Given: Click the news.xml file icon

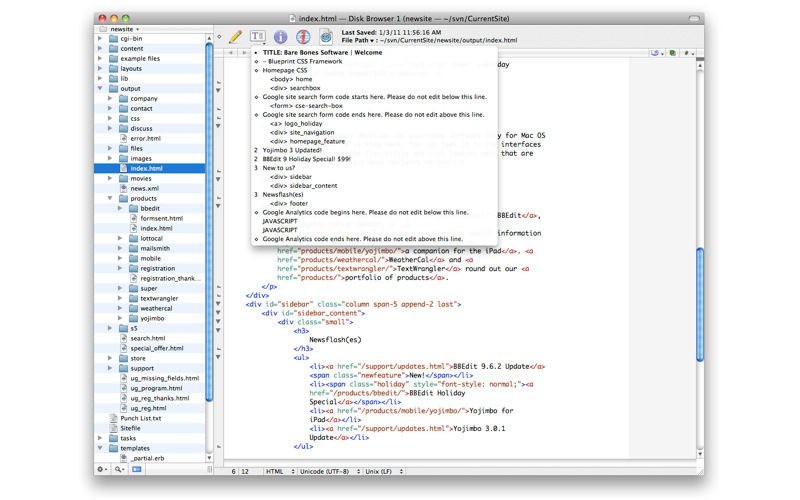Looking at the screenshot, I should (123, 188).
